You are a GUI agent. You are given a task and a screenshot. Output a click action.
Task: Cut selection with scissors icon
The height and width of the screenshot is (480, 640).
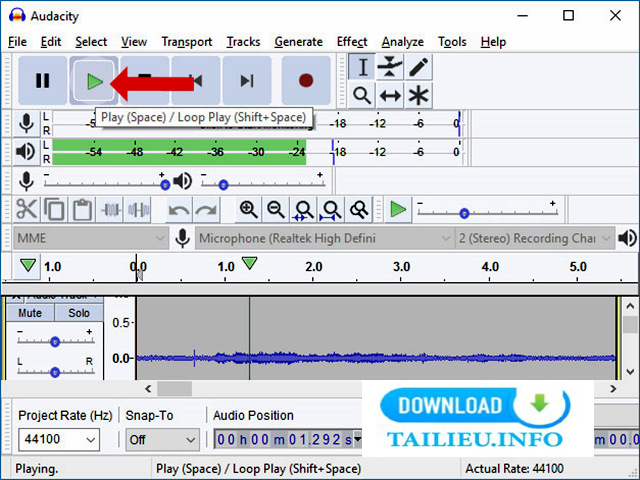(27, 210)
